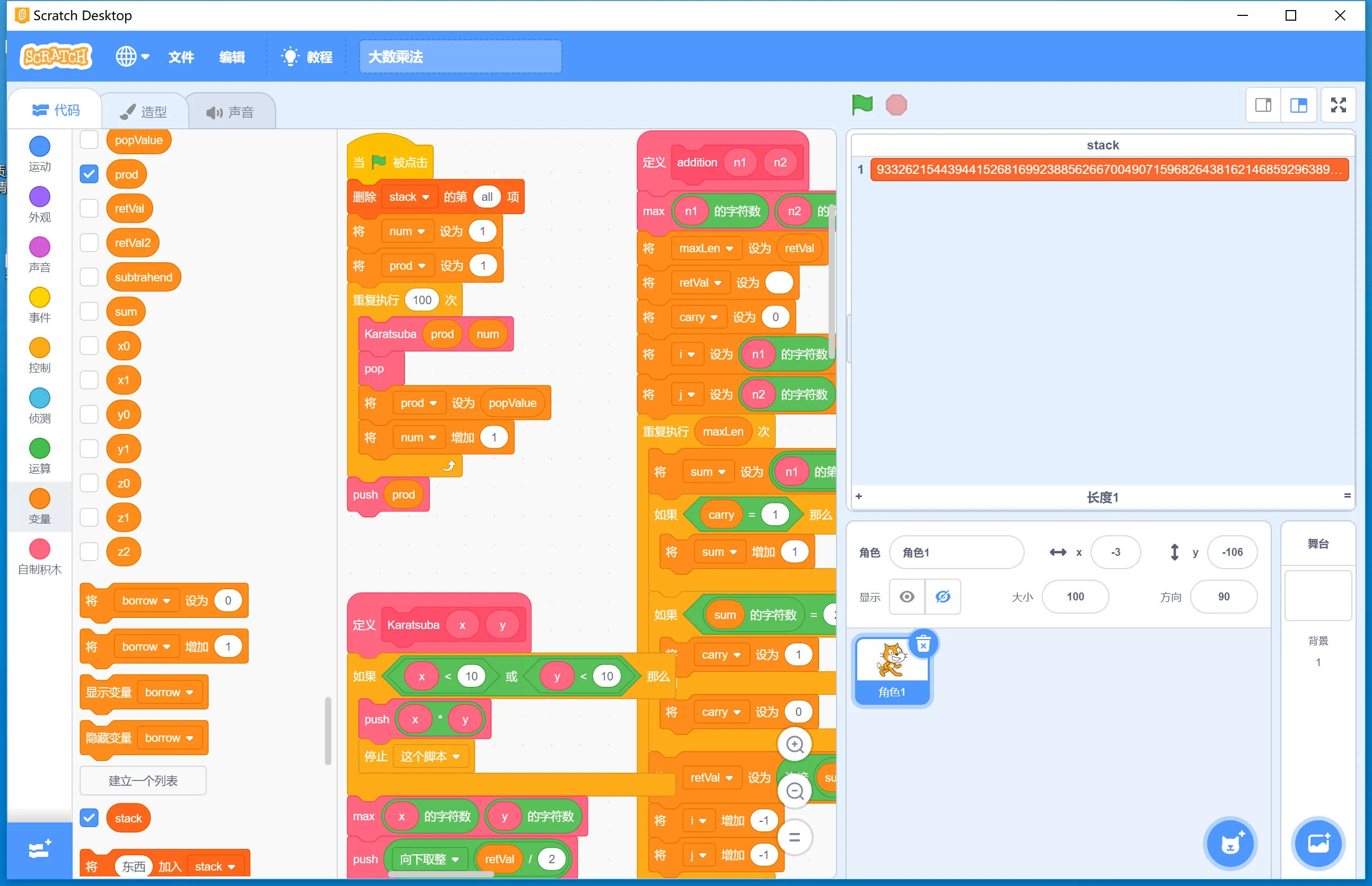Open the 文件 file menu

(181, 57)
